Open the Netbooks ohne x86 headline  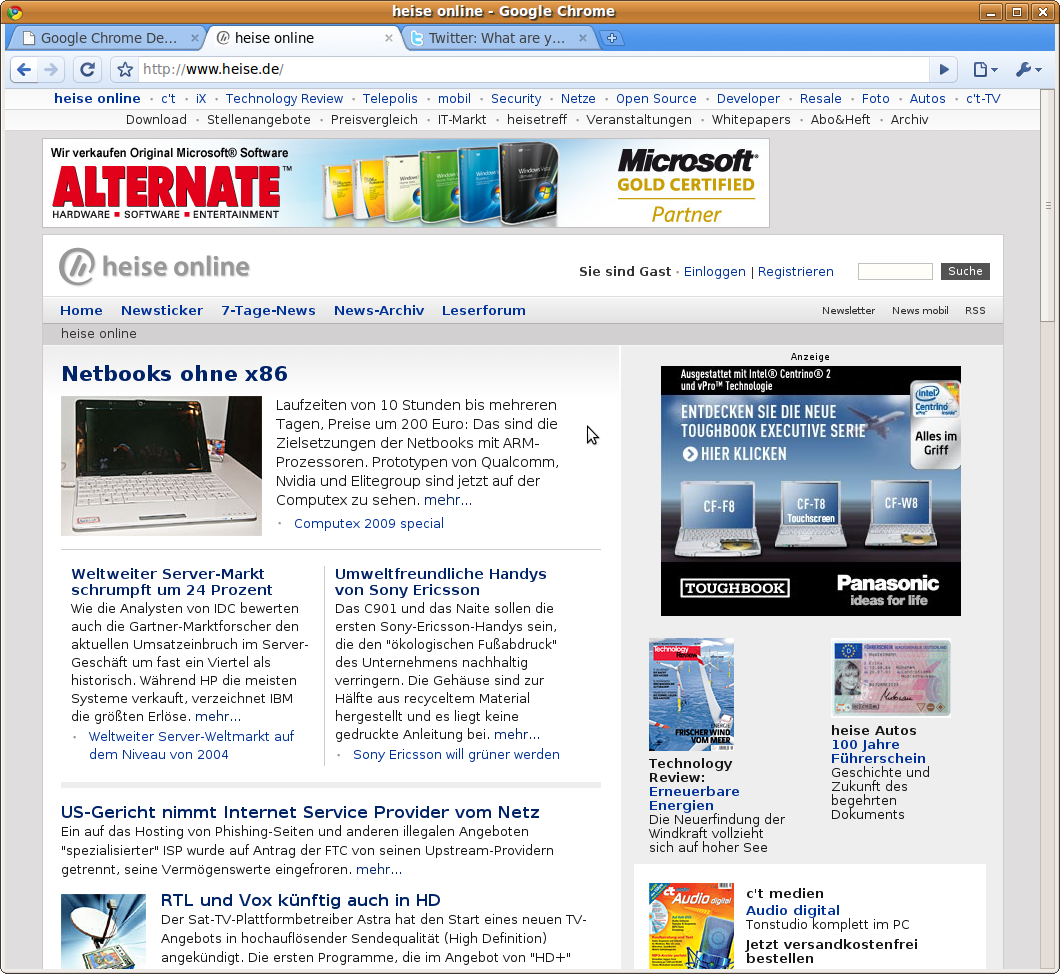coord(174,374)
